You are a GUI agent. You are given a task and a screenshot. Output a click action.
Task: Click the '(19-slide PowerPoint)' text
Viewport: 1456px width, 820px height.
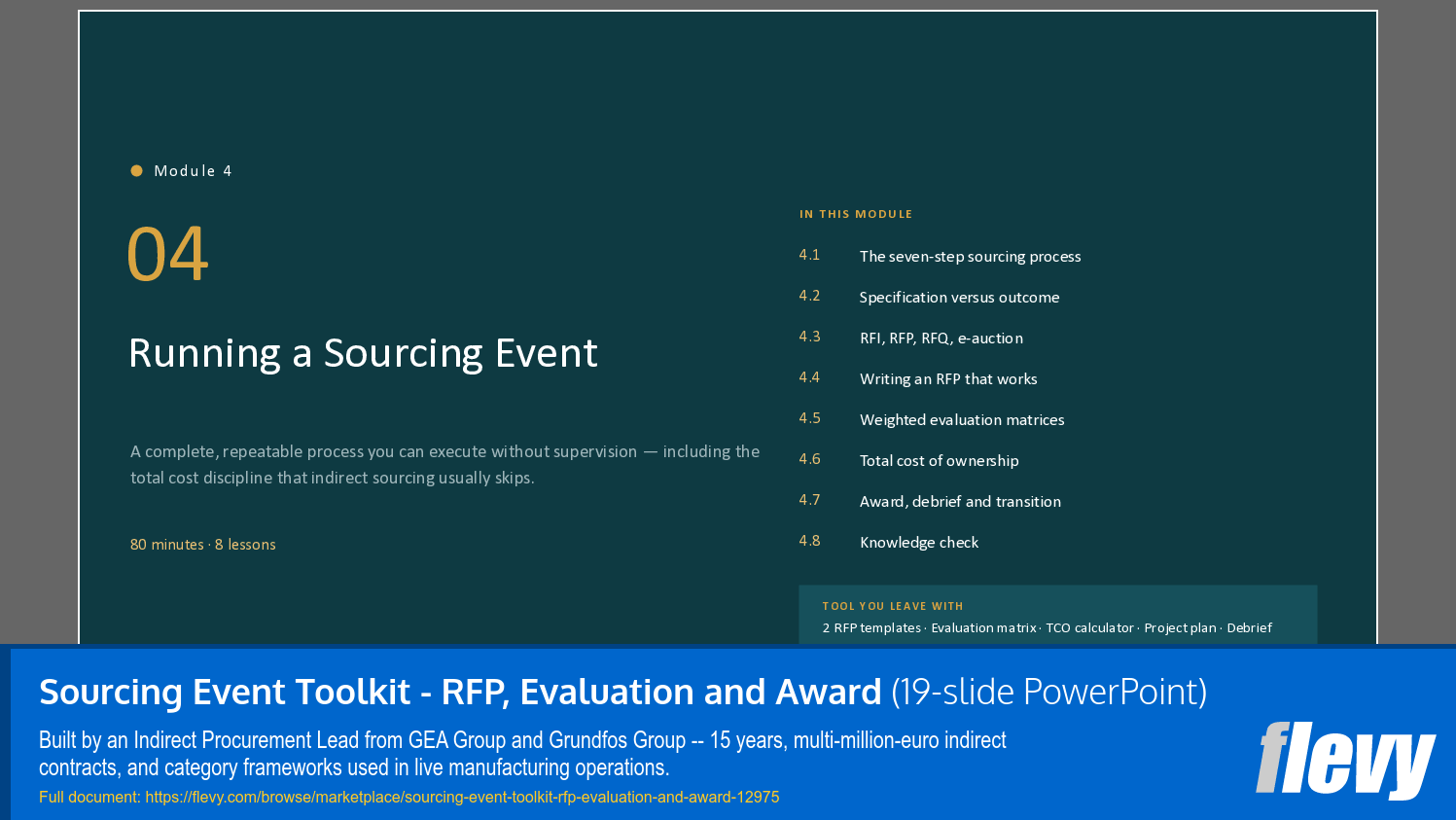[x=1049, y=693]
